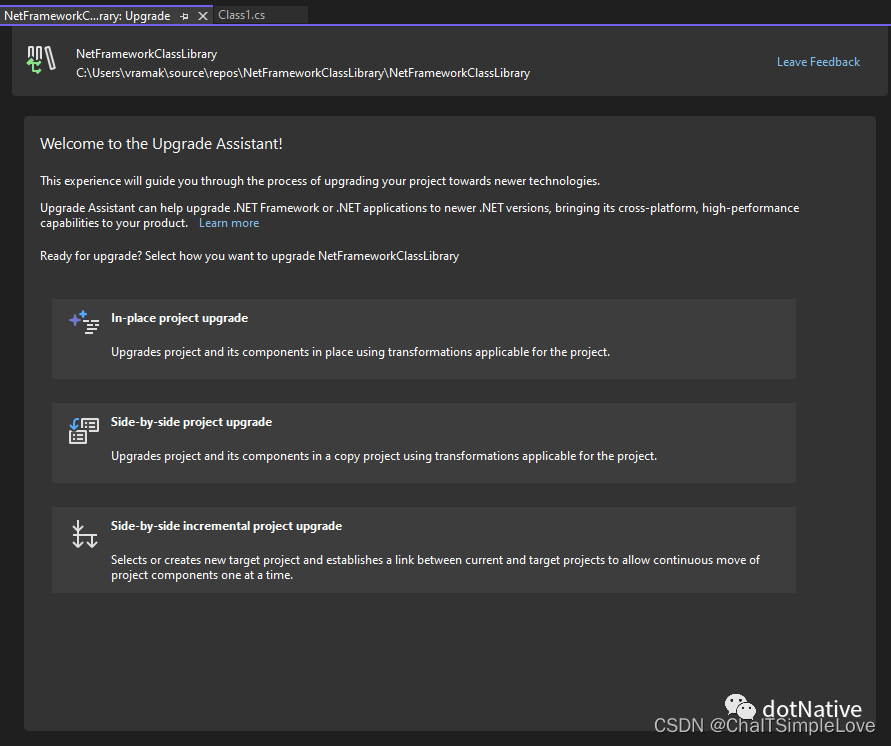Click the NetFrameworkClassLibrary project name in header
891x746 pixels.
(147, 54)
